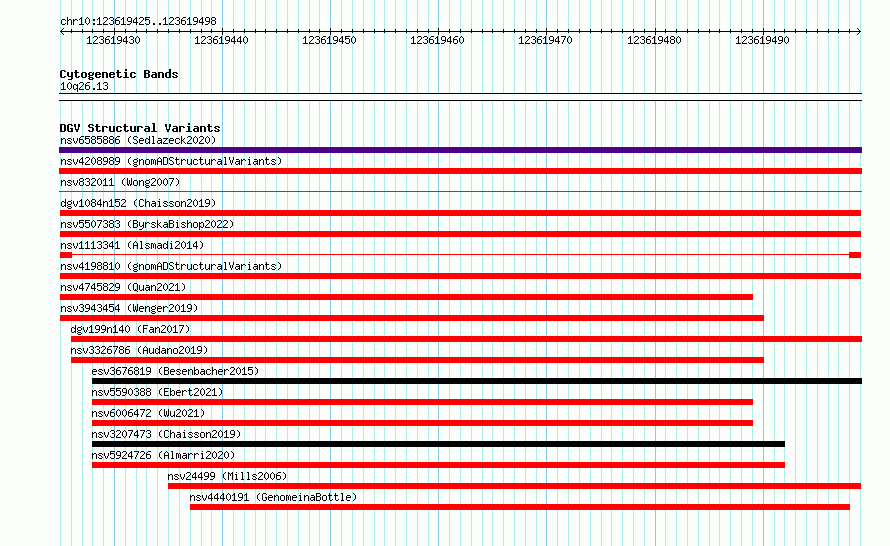Open the nsv3207473 (Chaisson2019) label
Screen dimensions: 890x546
coord(166,434)
